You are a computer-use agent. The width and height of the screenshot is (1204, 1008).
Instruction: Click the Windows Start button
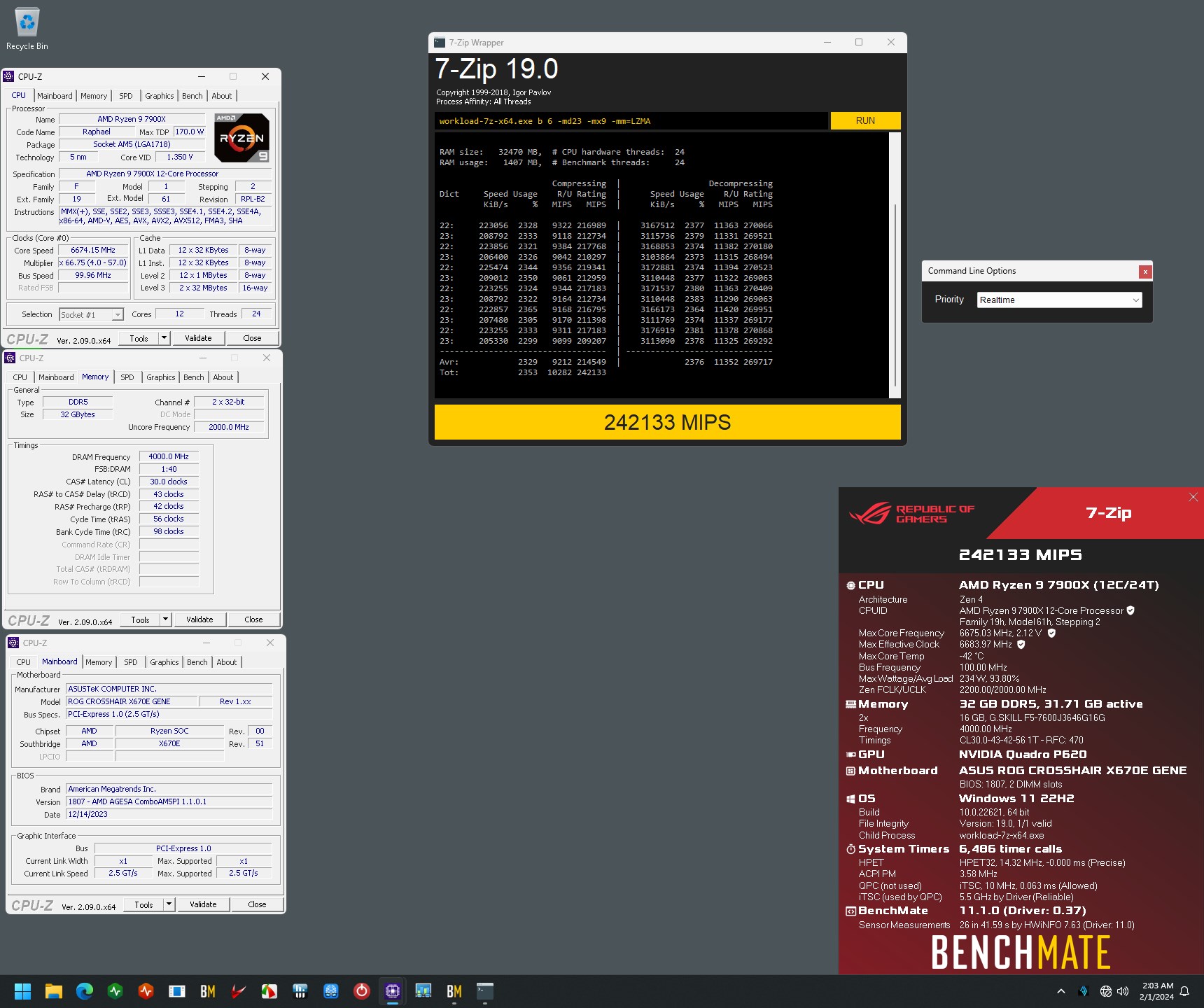(22, 991)
